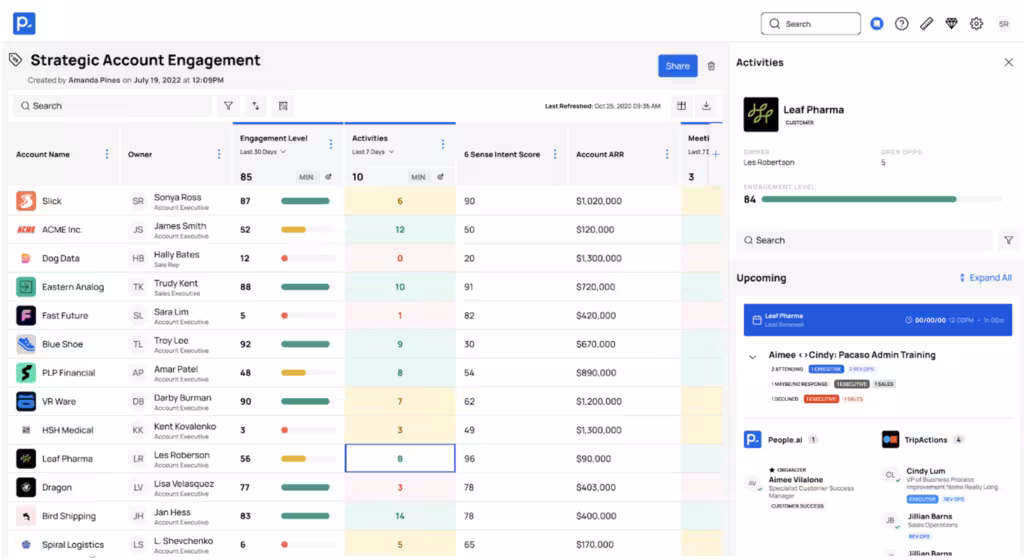Download the table with export icon

point(706,106)
